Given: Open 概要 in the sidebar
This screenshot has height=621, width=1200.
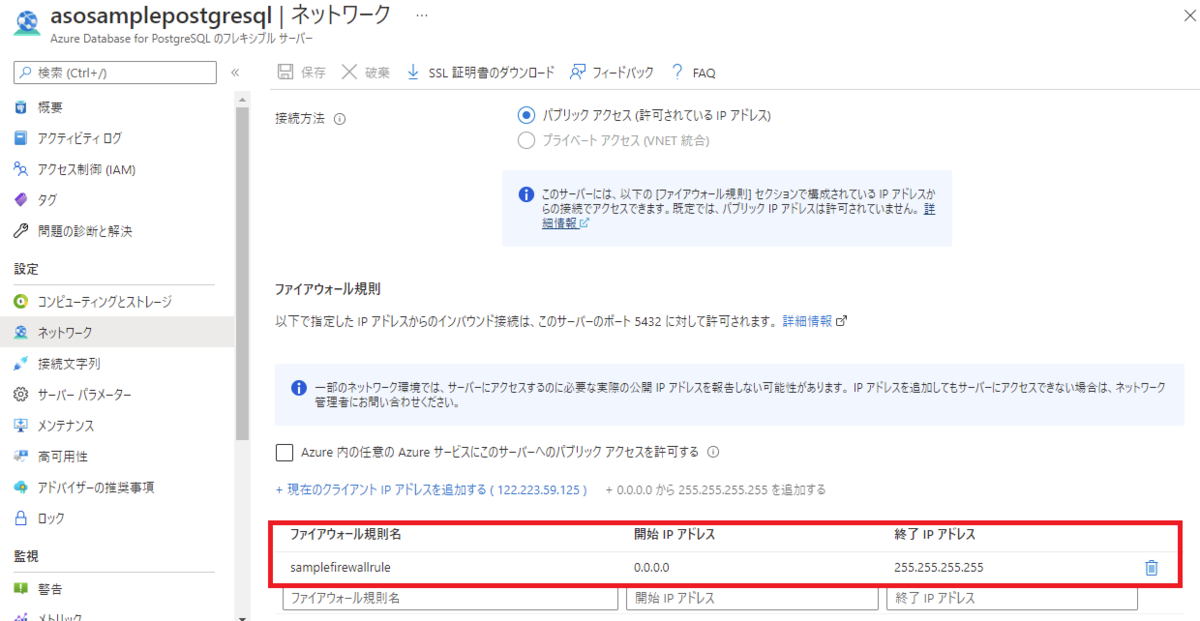Looking at the screenshot, I should click(x=50, y=107).
